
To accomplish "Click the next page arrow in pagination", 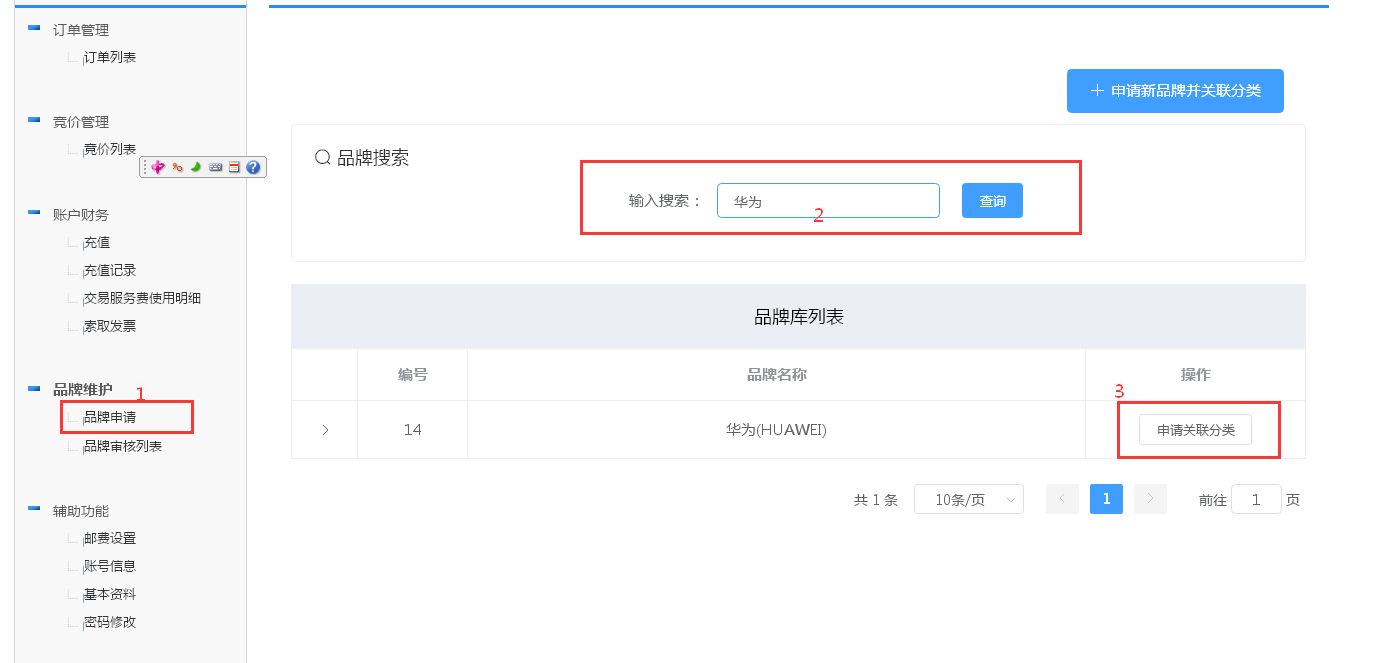I will 1150,499.
